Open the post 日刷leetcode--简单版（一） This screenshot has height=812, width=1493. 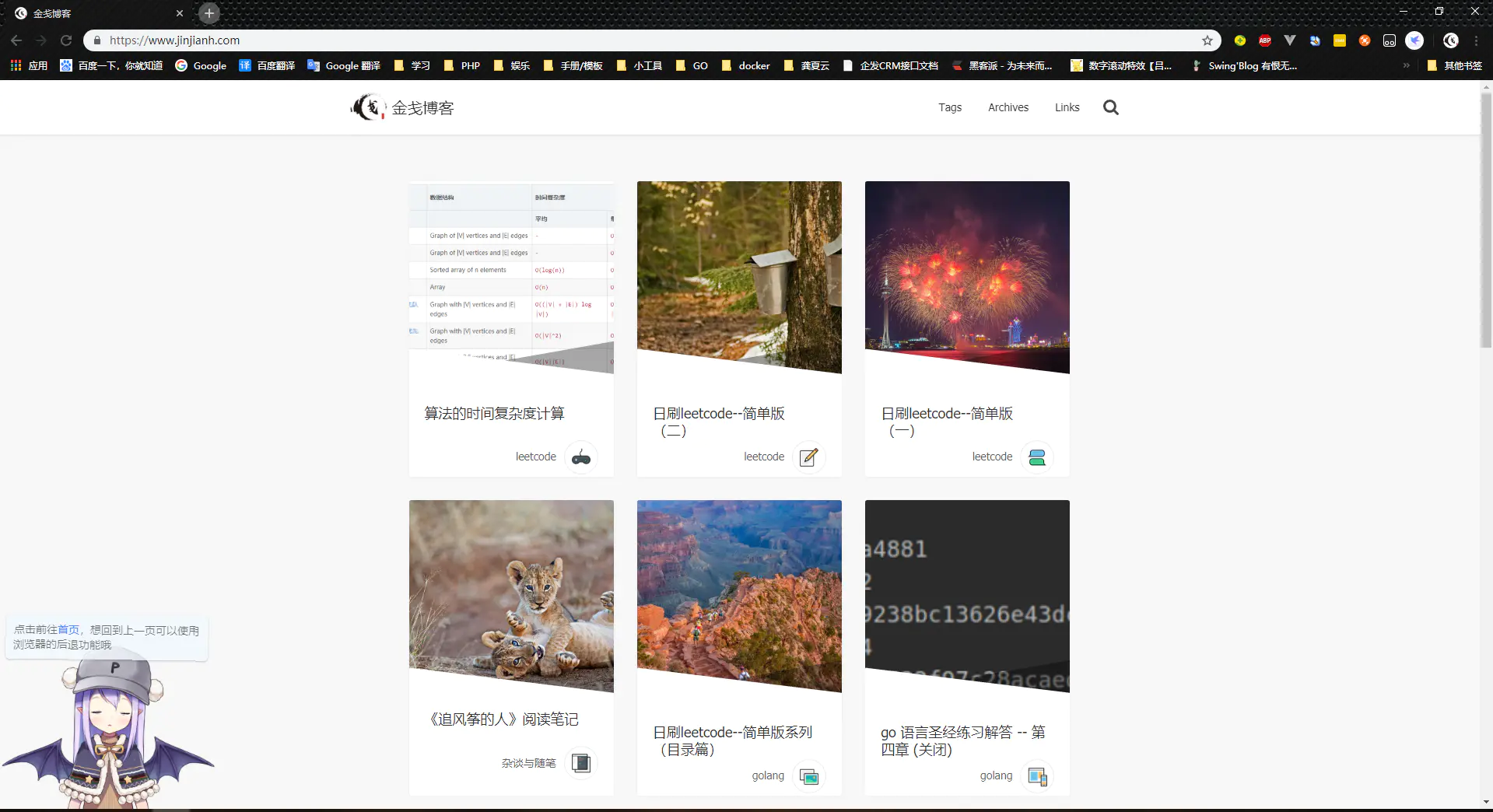947,422
